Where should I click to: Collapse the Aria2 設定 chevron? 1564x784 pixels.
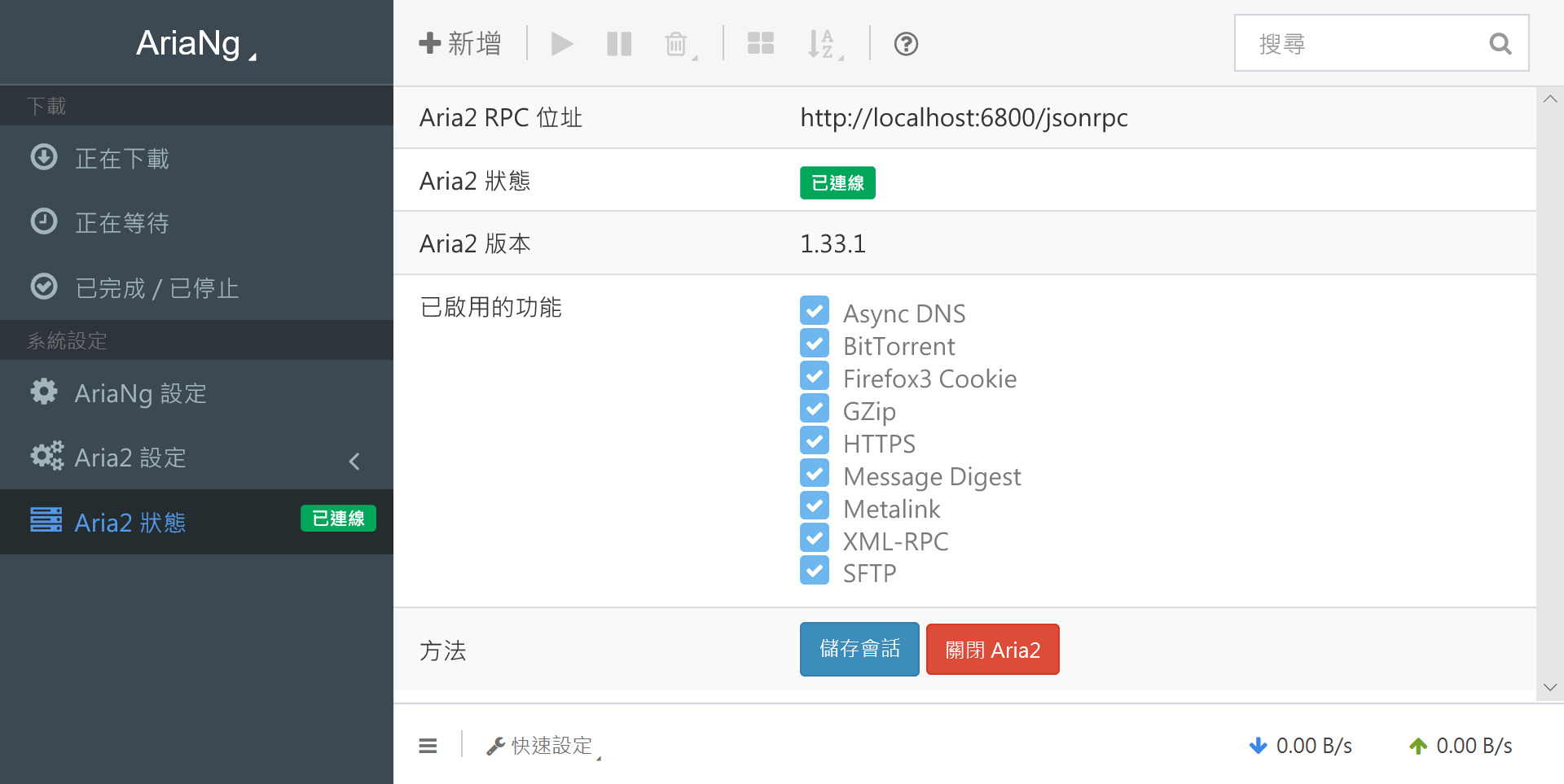[354, 461]
